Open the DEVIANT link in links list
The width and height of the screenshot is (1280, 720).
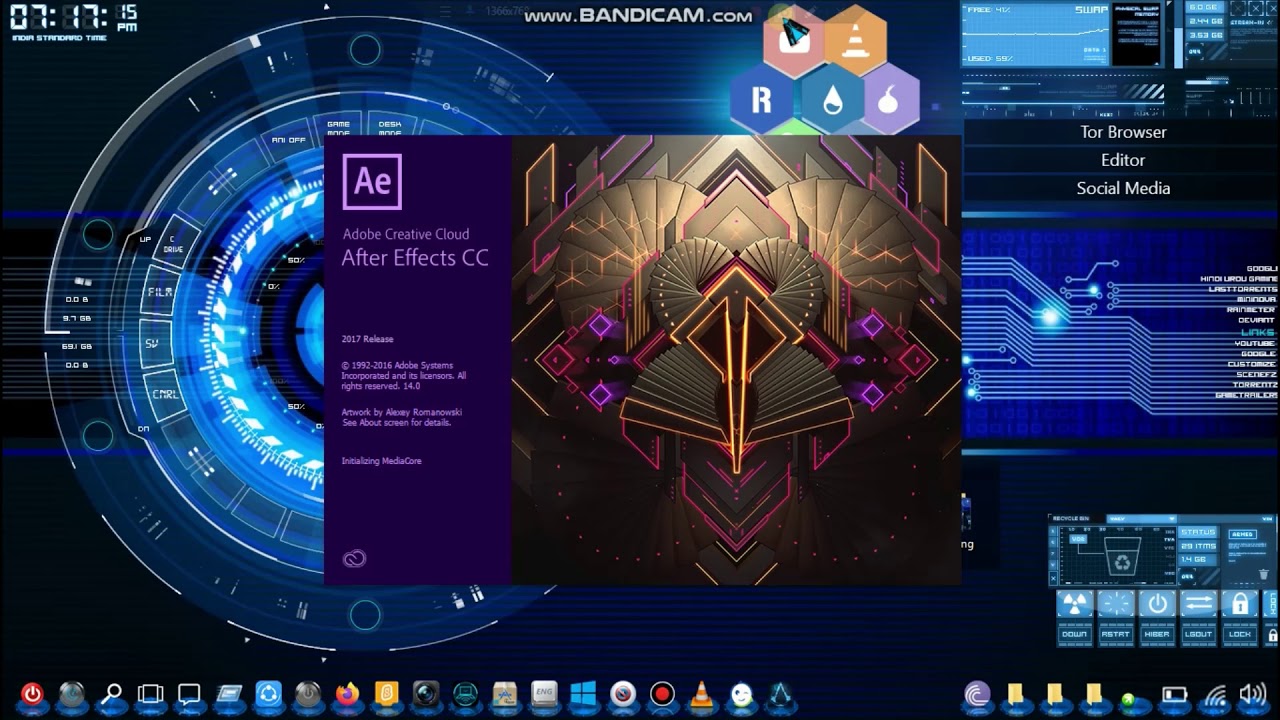pyautogui.click(x=1257, y=321)
